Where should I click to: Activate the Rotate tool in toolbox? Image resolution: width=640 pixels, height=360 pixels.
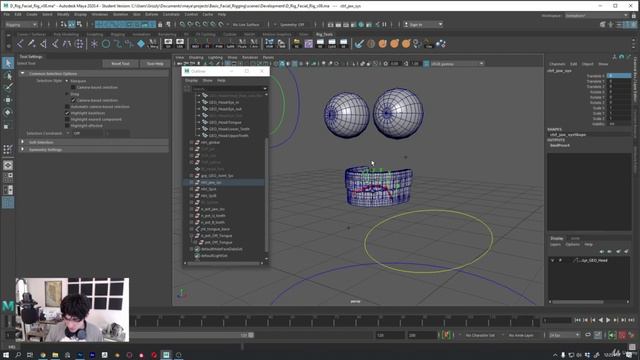(x=8, y=113)
